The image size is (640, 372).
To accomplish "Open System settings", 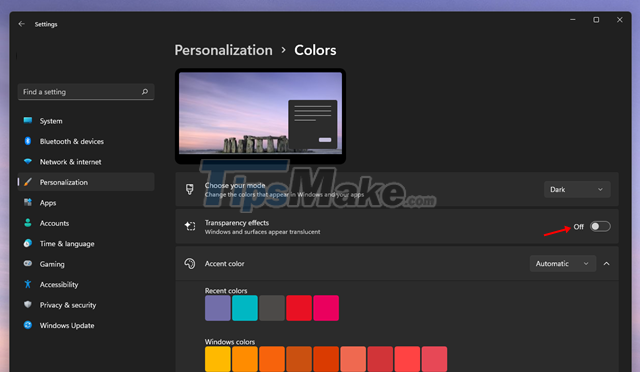I will [86, 121].
